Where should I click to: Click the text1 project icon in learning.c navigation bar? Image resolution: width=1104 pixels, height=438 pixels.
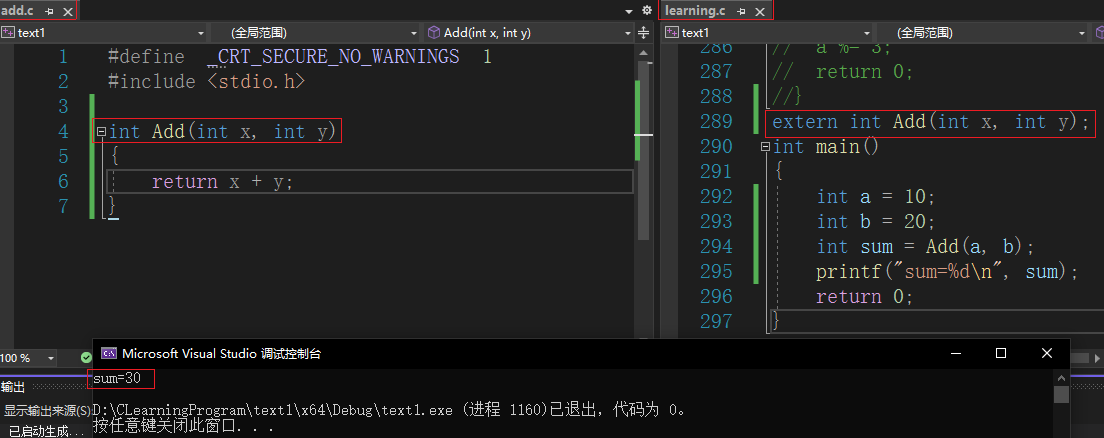tap(672, 32)
